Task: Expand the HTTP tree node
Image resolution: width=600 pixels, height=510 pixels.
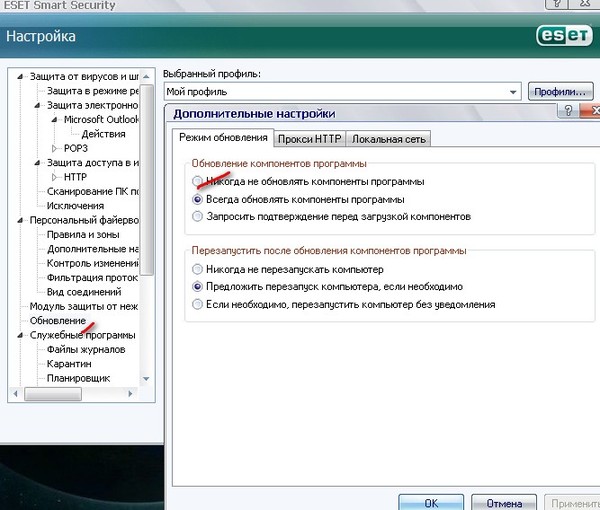Action: click(x=54, y=177)
